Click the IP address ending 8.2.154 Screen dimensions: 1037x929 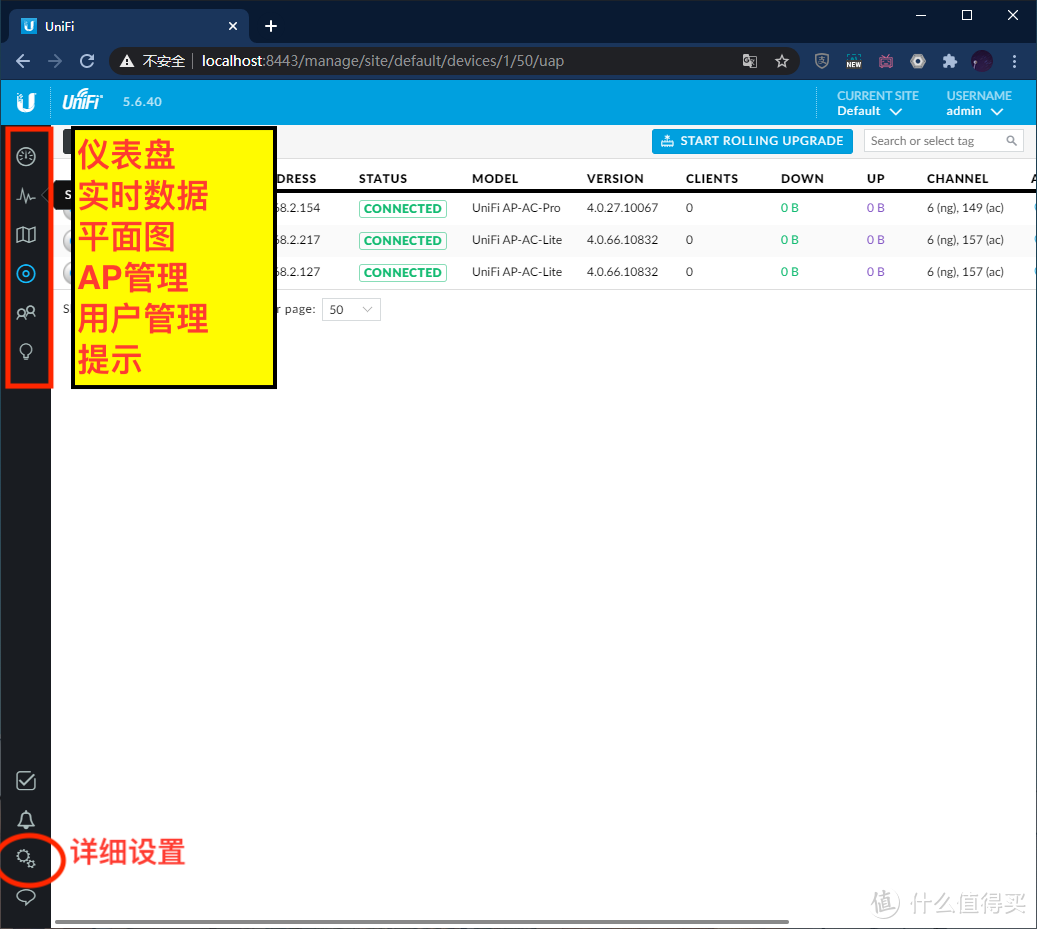coord(298,208)
